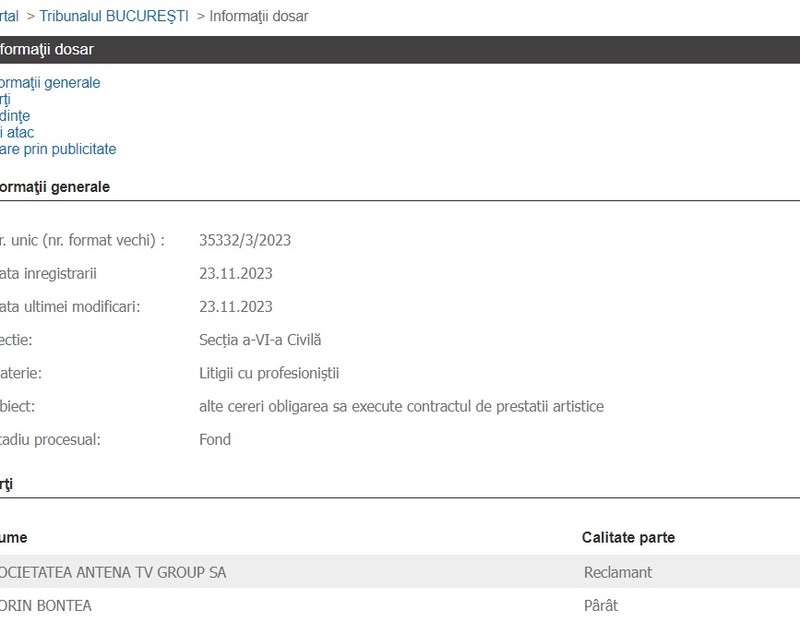
Task: Select the case object text about prestatii artistice
Action: (x=402, y=407)
